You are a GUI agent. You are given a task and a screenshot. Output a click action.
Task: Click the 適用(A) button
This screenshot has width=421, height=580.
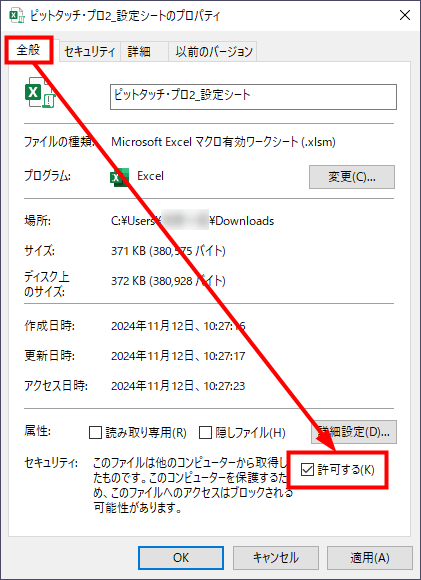pos(370,557)
